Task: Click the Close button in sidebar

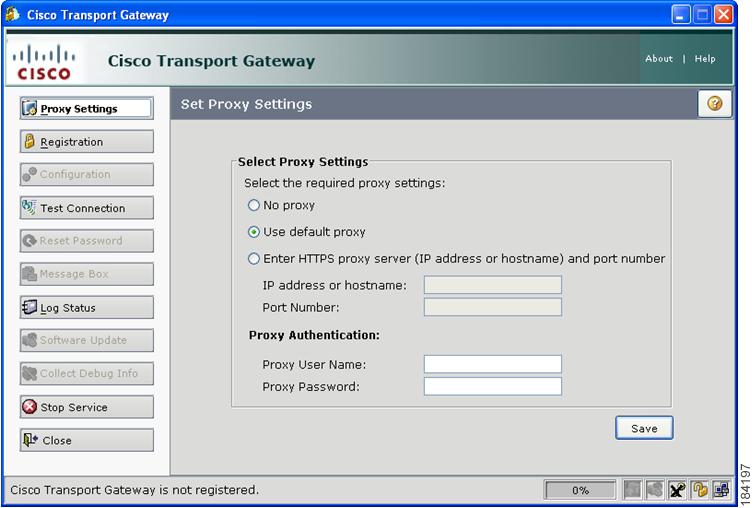Action: coord(87,440)
